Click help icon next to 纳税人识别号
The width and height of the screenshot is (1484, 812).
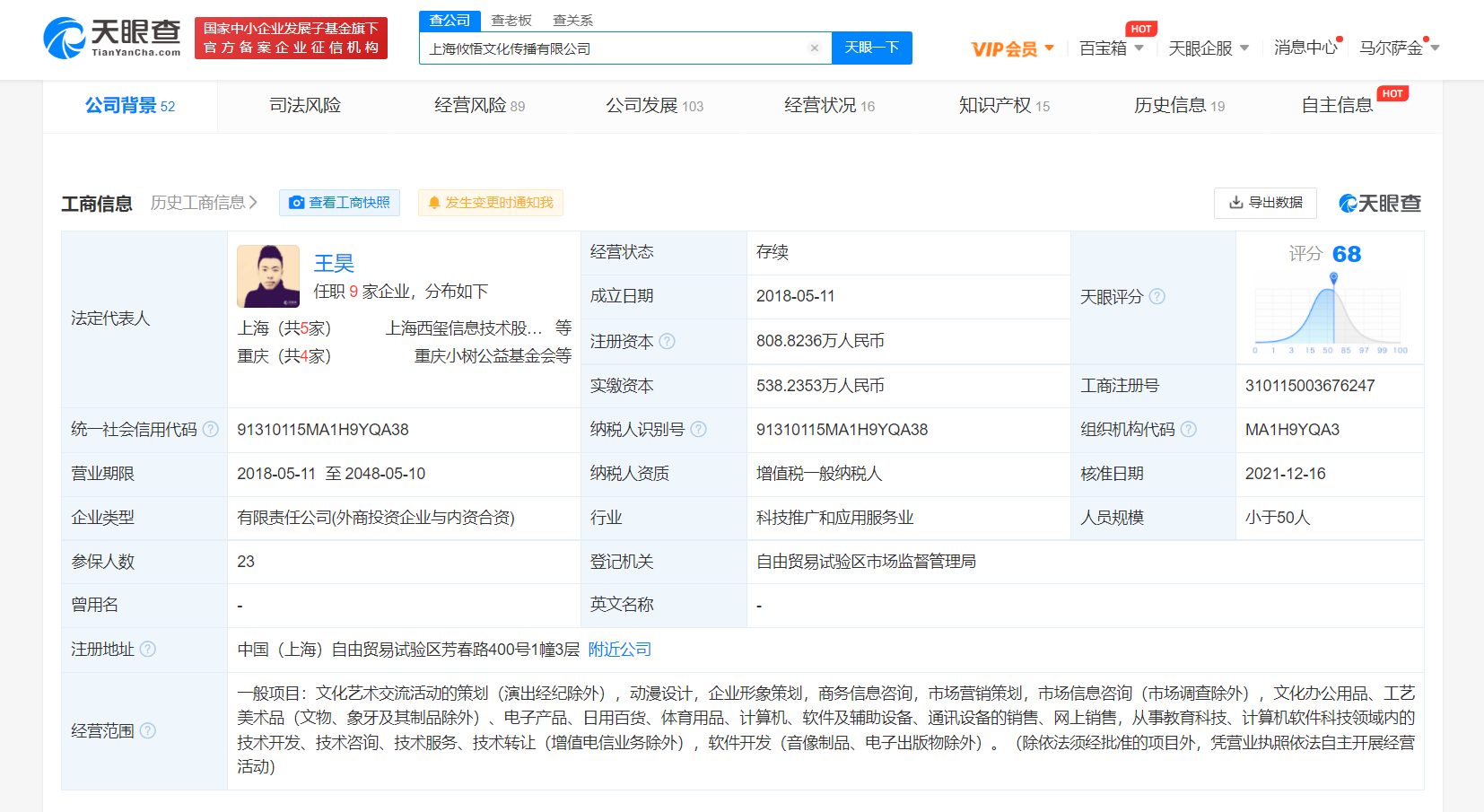[x=698, y=429]
